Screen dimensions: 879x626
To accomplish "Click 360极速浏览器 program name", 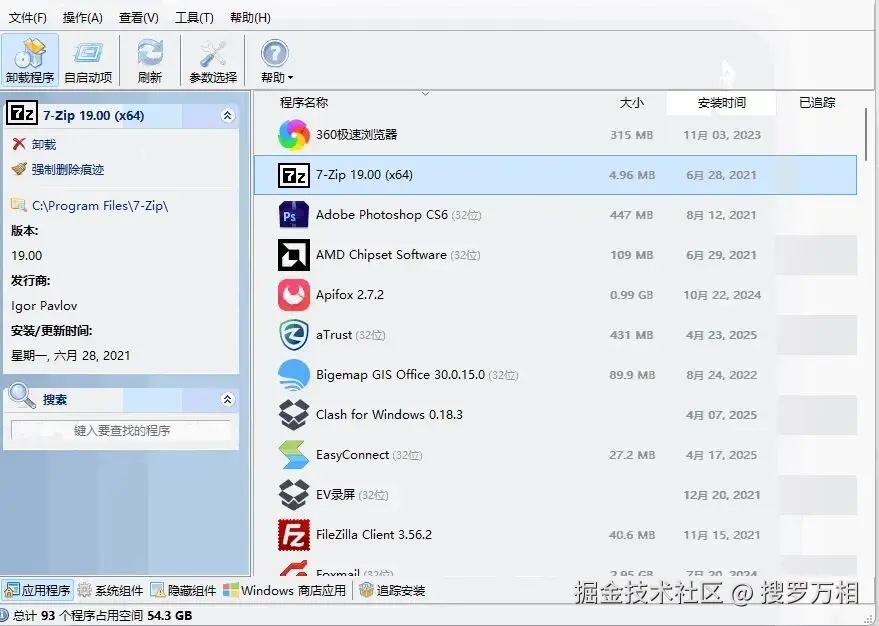I will [x=357, y=135].
